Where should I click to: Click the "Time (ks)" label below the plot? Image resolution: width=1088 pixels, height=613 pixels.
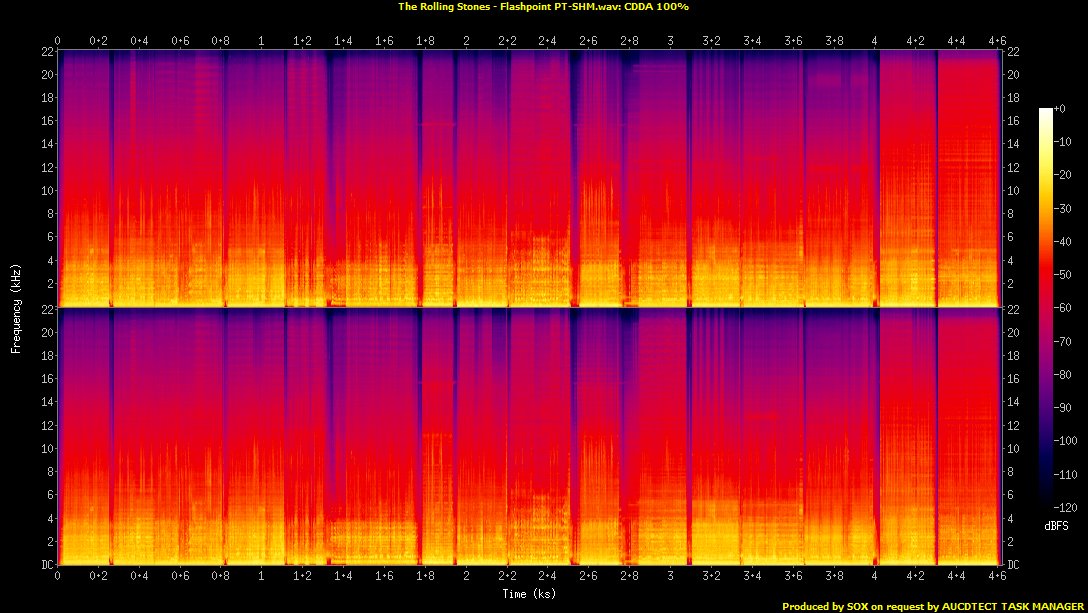click(529, 594)
